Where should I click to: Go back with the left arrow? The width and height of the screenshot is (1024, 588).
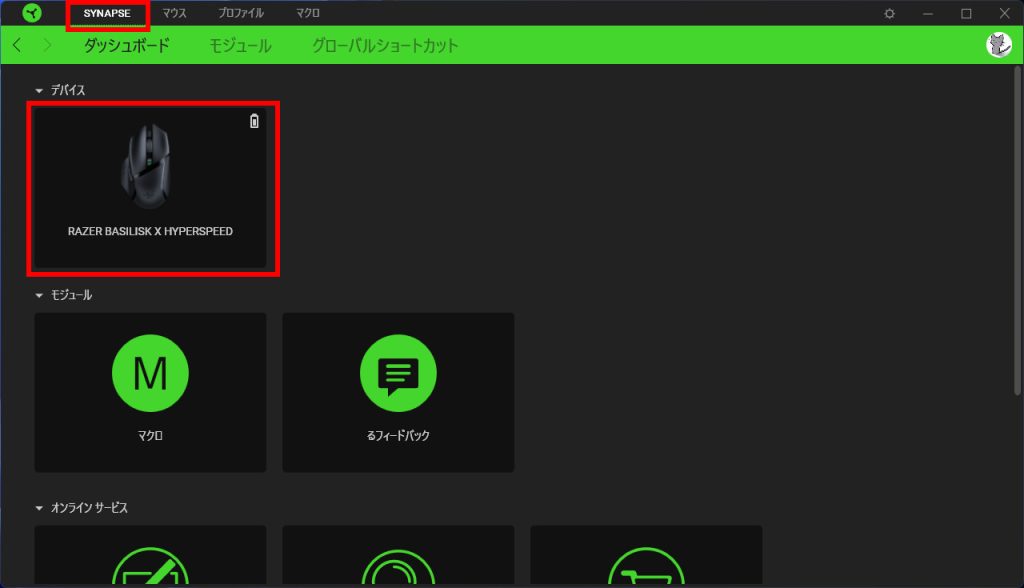point(17,45)
